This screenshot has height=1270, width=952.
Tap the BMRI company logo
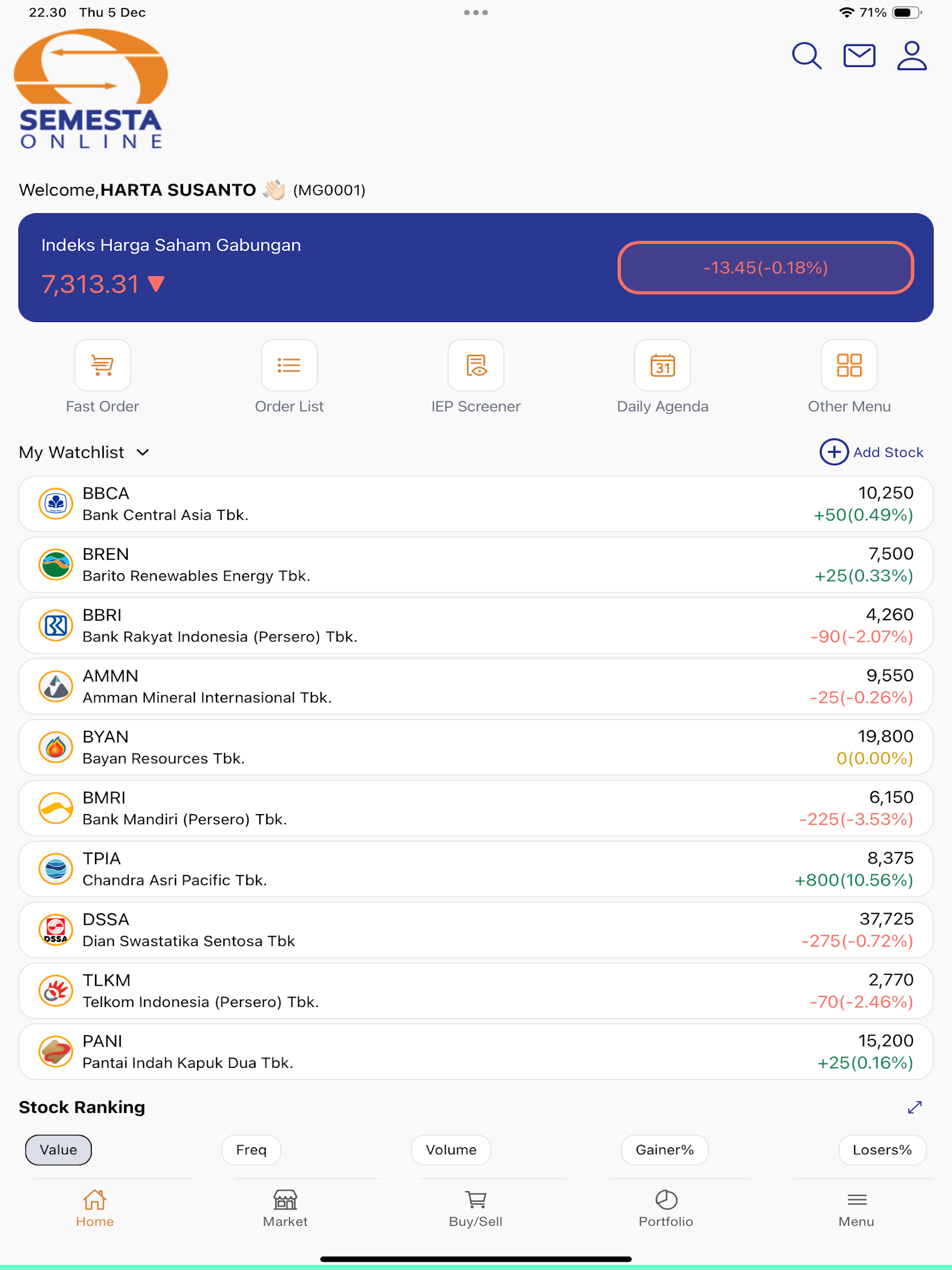[x=56, y=809]
